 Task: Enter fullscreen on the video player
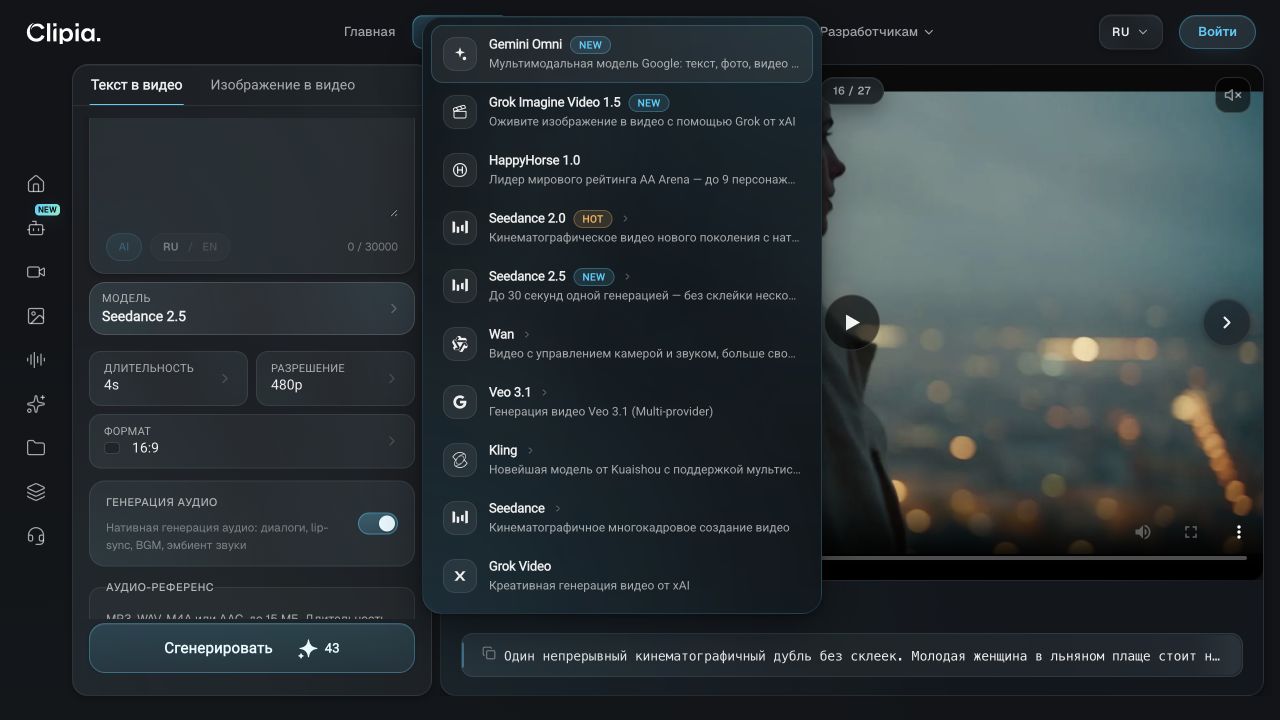coord(1191,532)
